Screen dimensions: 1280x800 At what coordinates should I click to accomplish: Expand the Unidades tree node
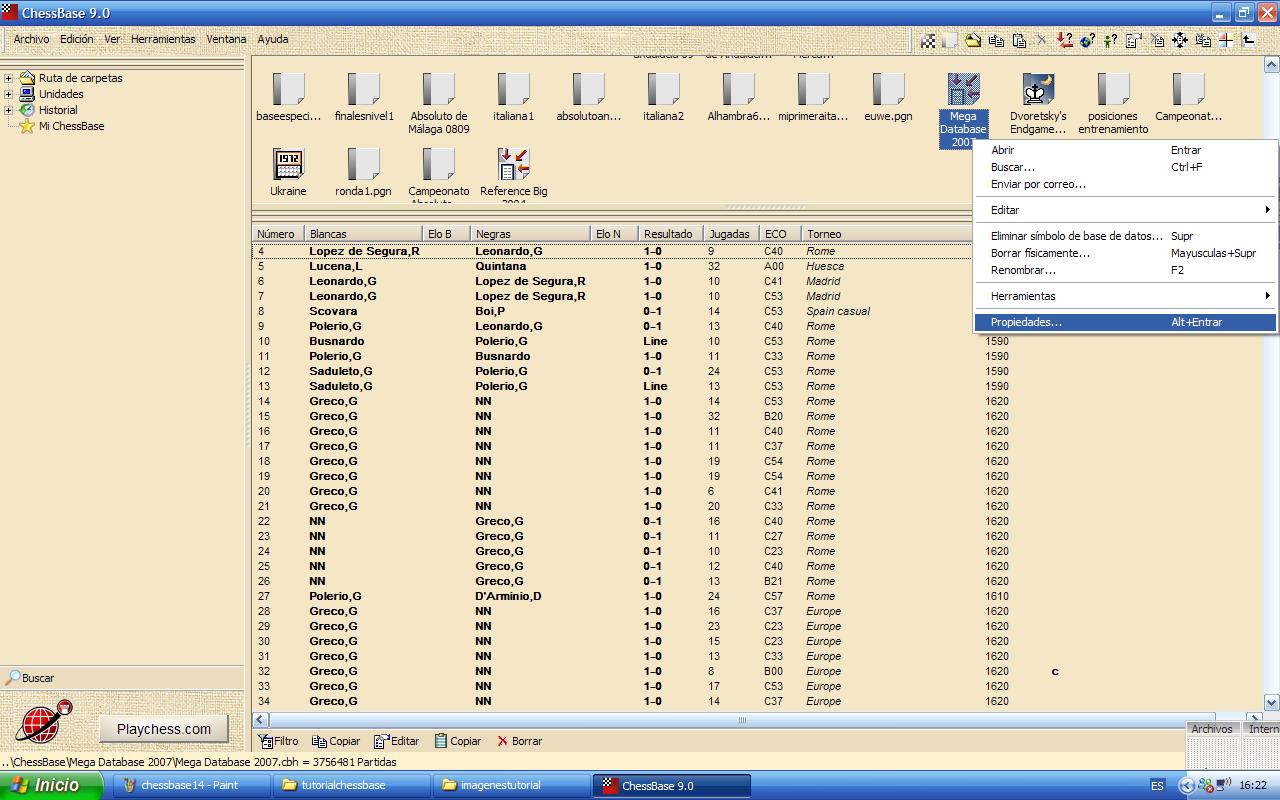tap(8, 94)
